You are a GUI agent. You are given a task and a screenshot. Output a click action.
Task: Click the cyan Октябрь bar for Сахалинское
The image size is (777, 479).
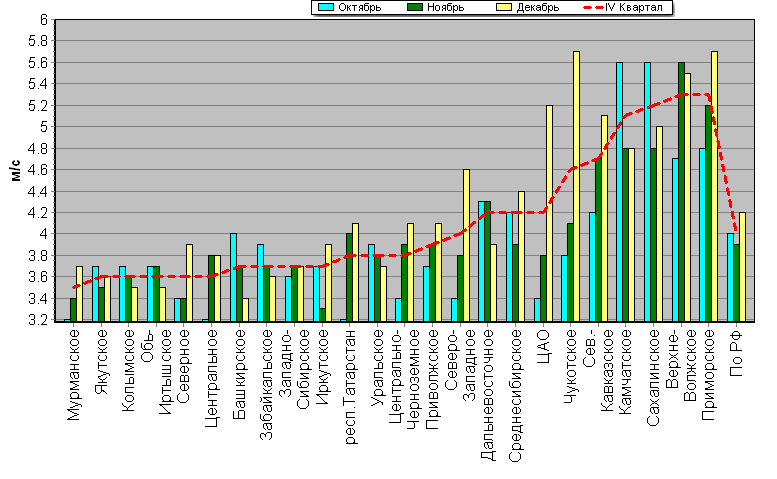tap(647, 192)
